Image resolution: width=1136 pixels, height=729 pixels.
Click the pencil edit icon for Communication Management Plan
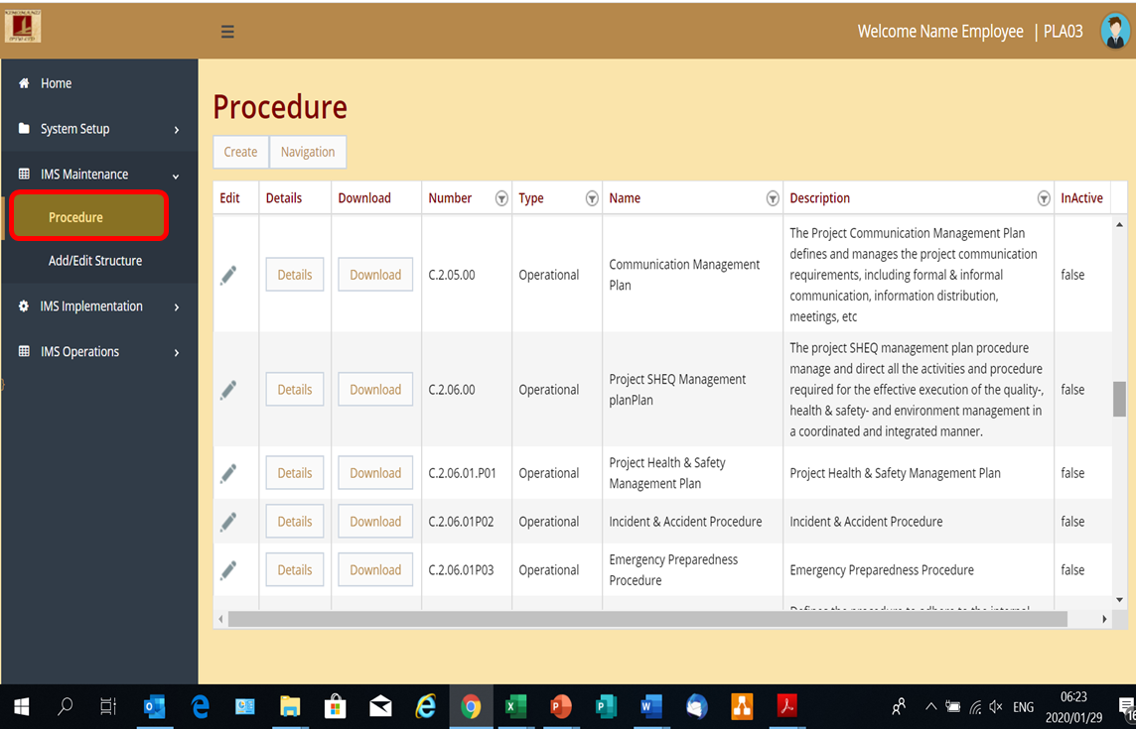[x=231, y=274]
